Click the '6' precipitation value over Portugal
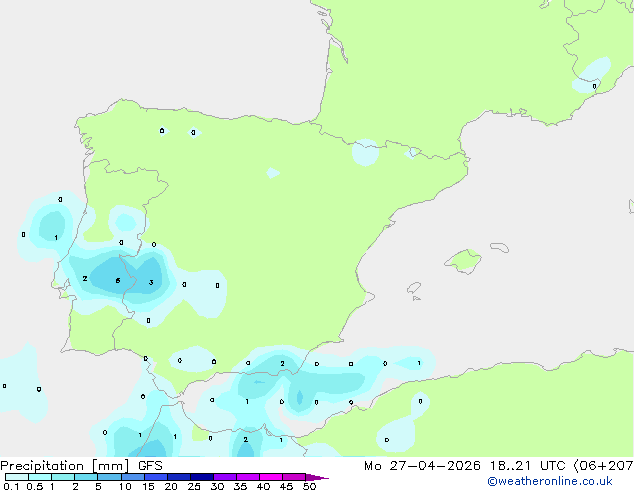Image resolution: width=634 pixels, height=490 pixels. point(118,280)
